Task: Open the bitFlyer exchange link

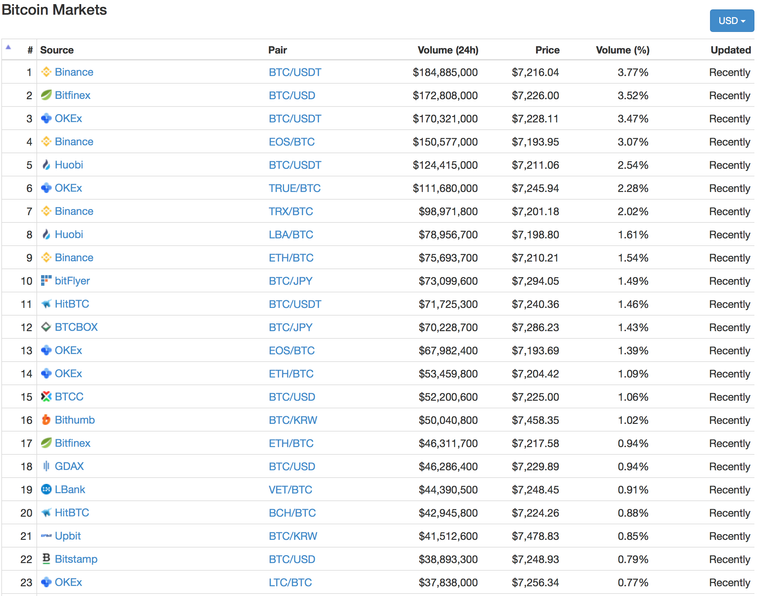Action: click(x=72, y=281)
